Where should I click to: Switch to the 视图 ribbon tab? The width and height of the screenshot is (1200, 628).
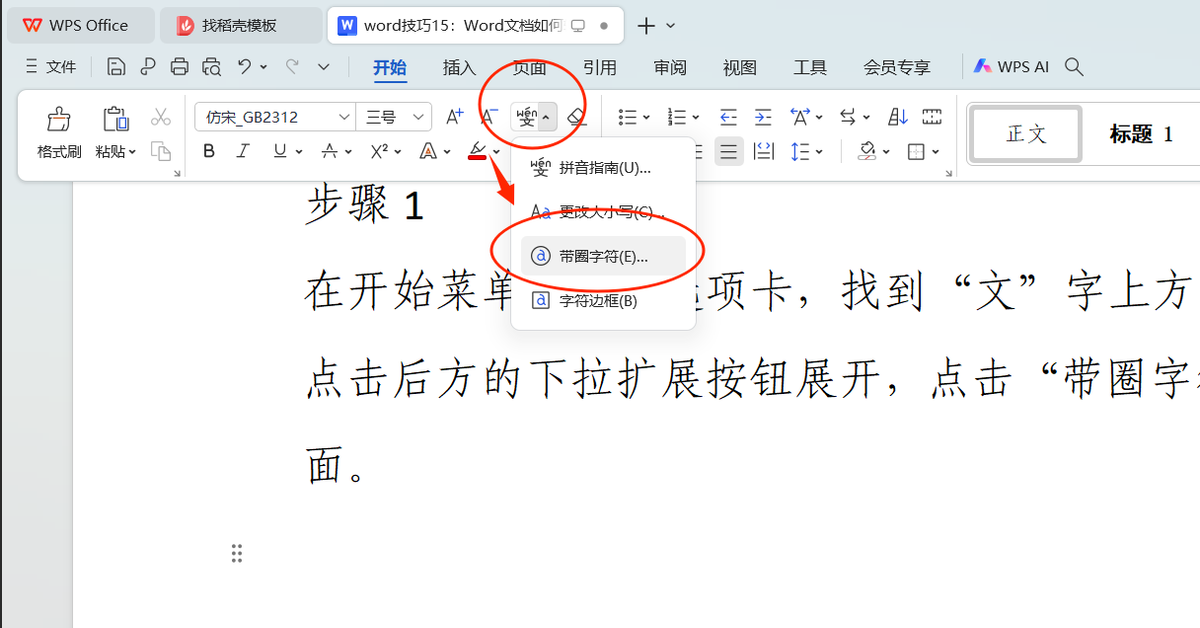tap(740, 67)
